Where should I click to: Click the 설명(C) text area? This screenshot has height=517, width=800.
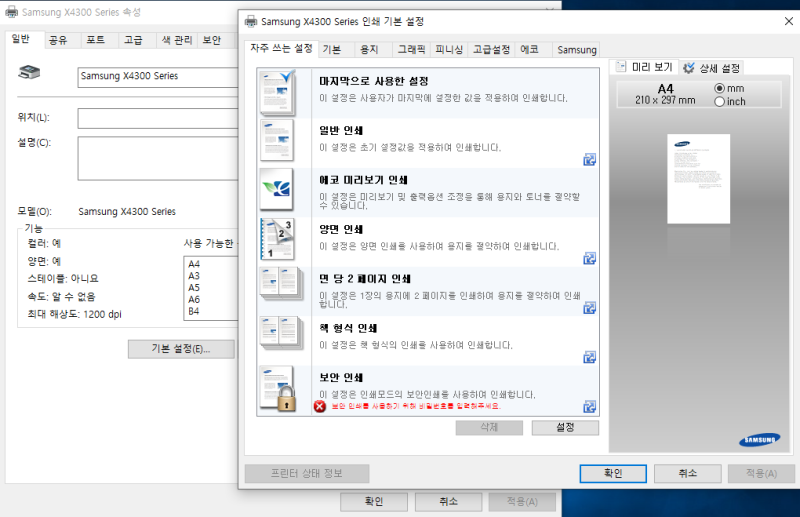(158, 158)
